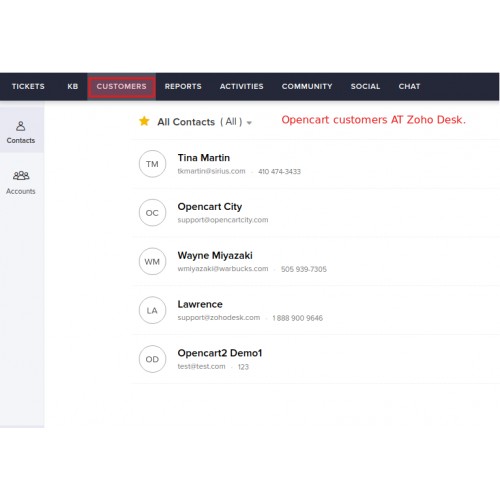Select the WM avatar for Wayne Miyazaki
This screenshot has height=500, width=500.
(152, 261)
